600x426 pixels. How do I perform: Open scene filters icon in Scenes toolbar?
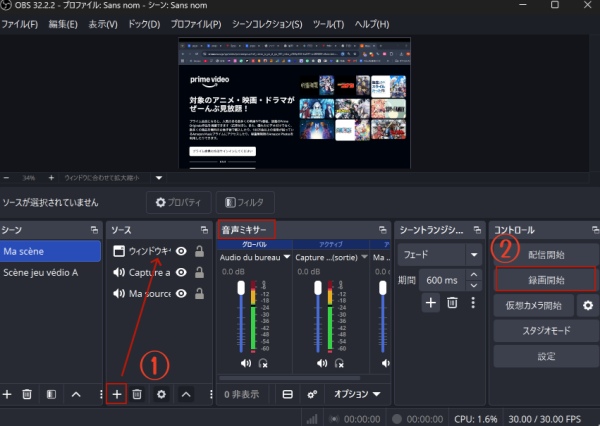pos(51,394)
